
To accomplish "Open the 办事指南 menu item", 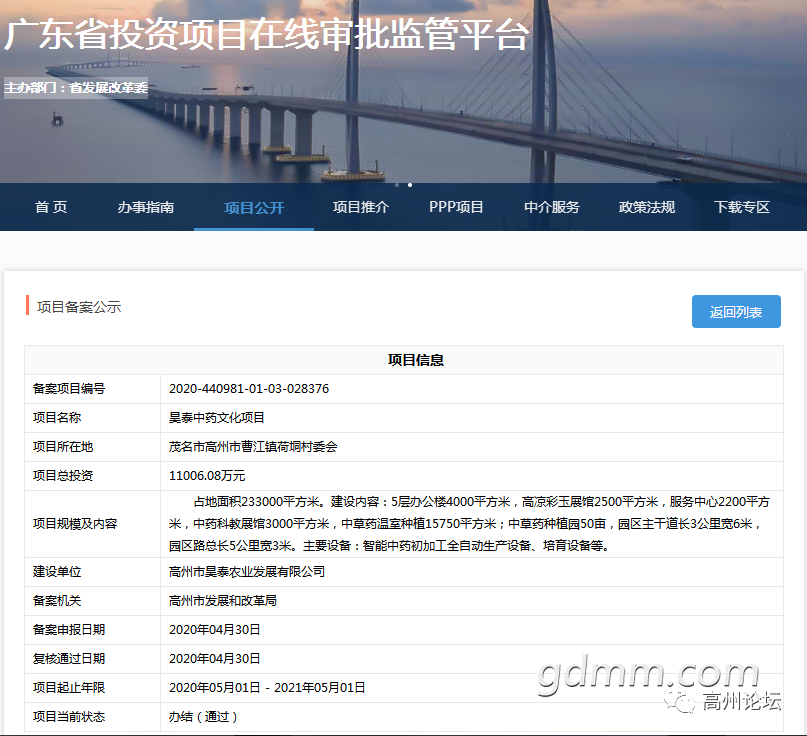I will click(x=146, y=207).
